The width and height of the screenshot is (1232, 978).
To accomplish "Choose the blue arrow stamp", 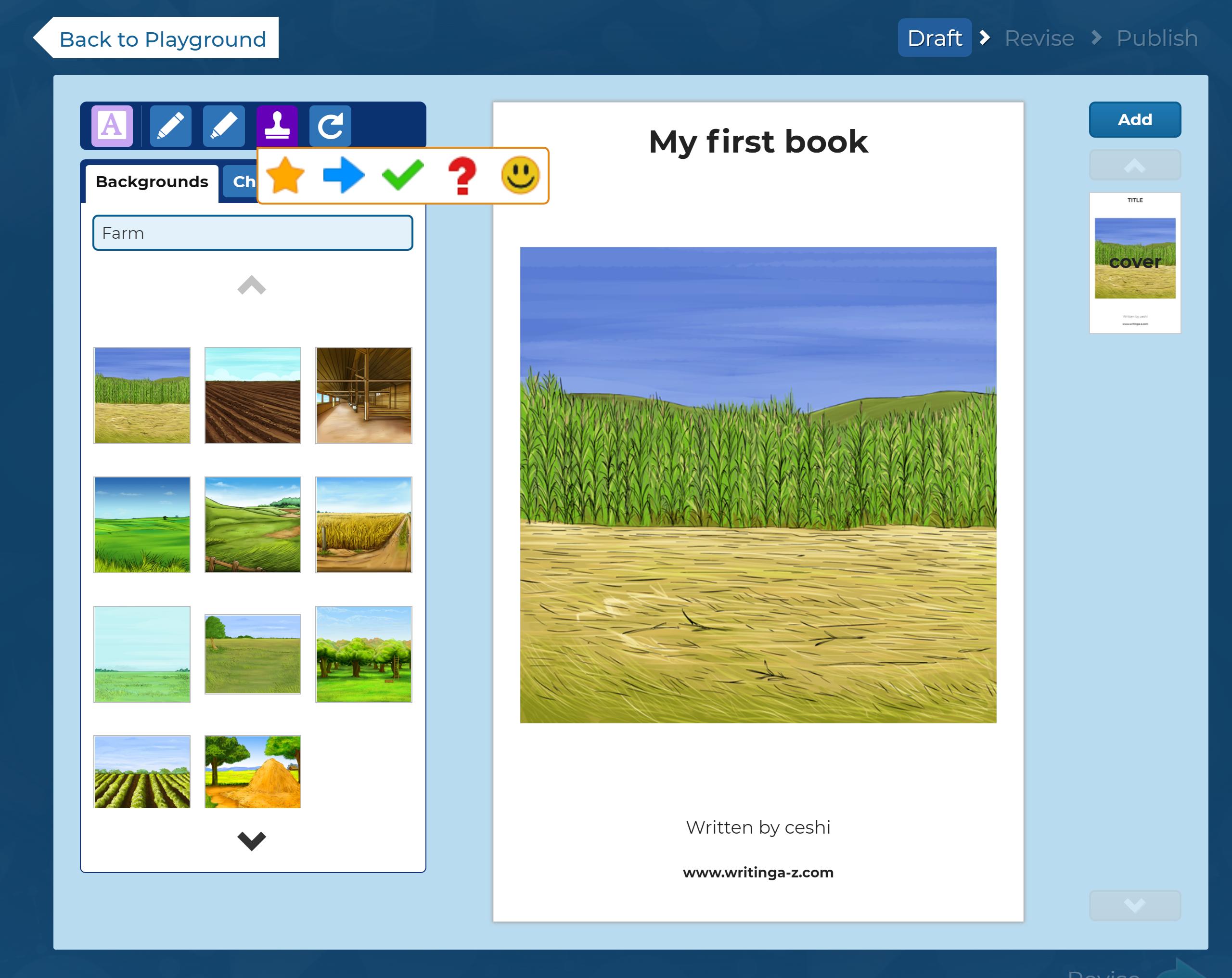I will 344,176.
